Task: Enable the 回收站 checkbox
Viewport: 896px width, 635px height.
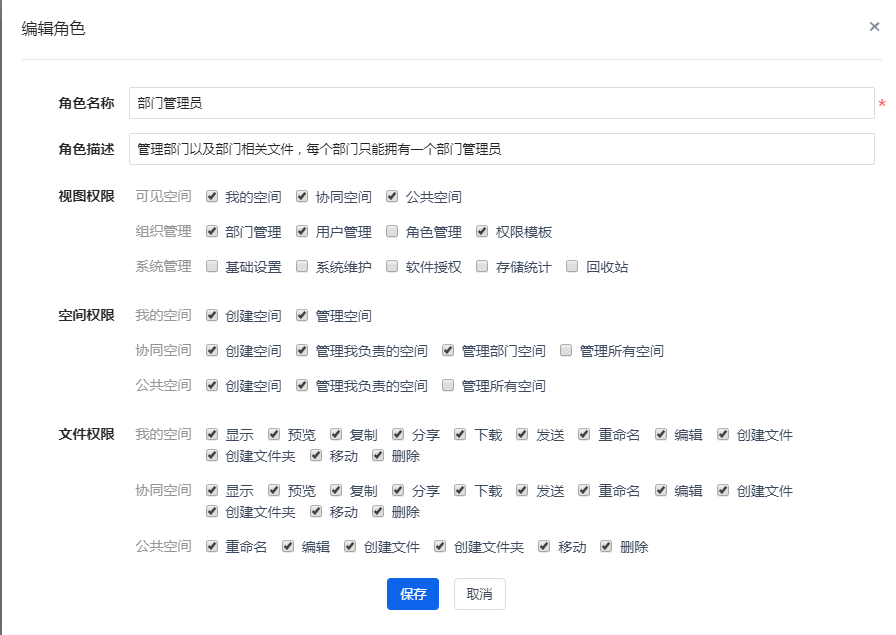Action: pos(572,267)
